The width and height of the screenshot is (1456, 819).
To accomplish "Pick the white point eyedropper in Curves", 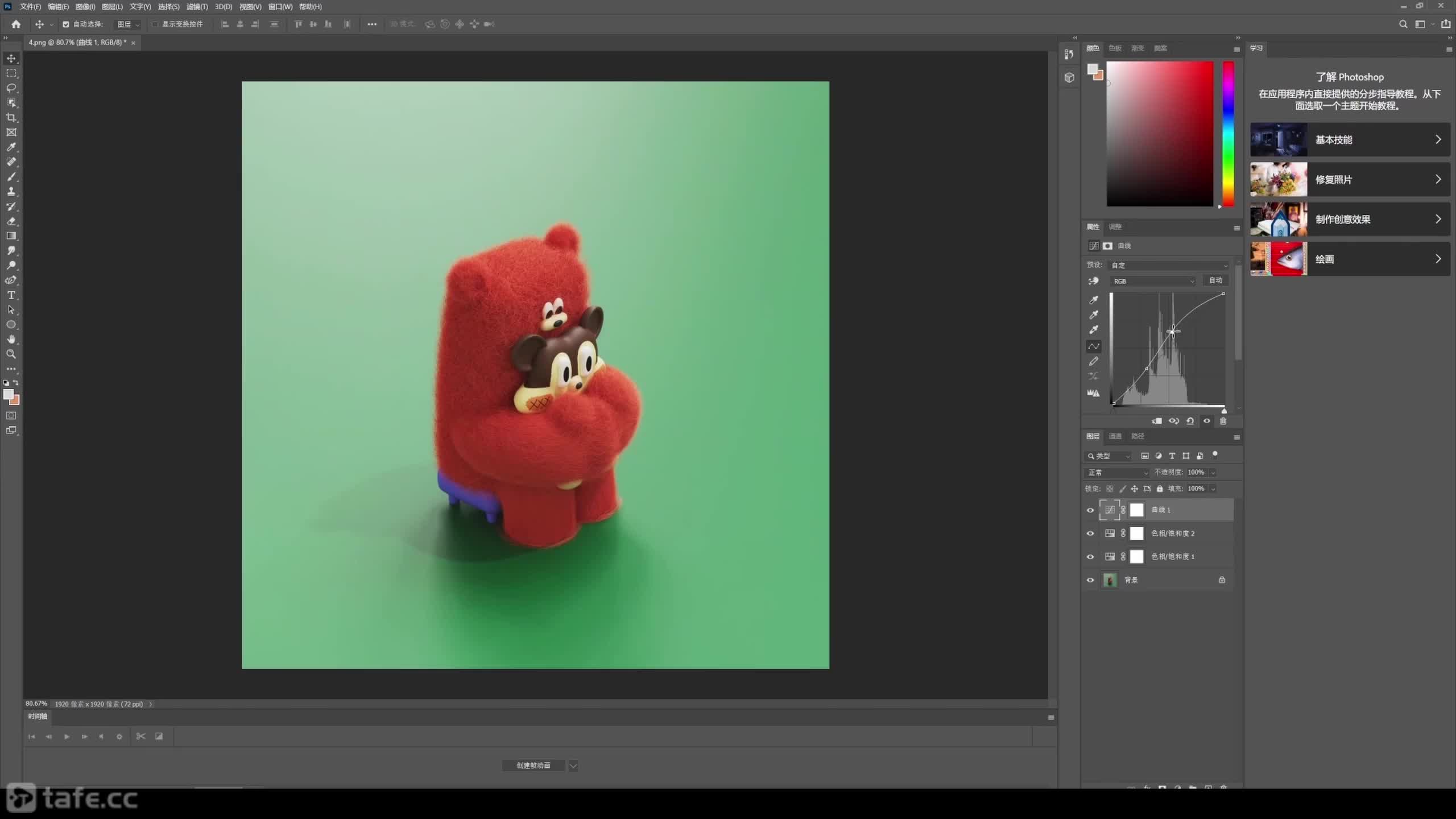I will click(x=1093, y=330).
